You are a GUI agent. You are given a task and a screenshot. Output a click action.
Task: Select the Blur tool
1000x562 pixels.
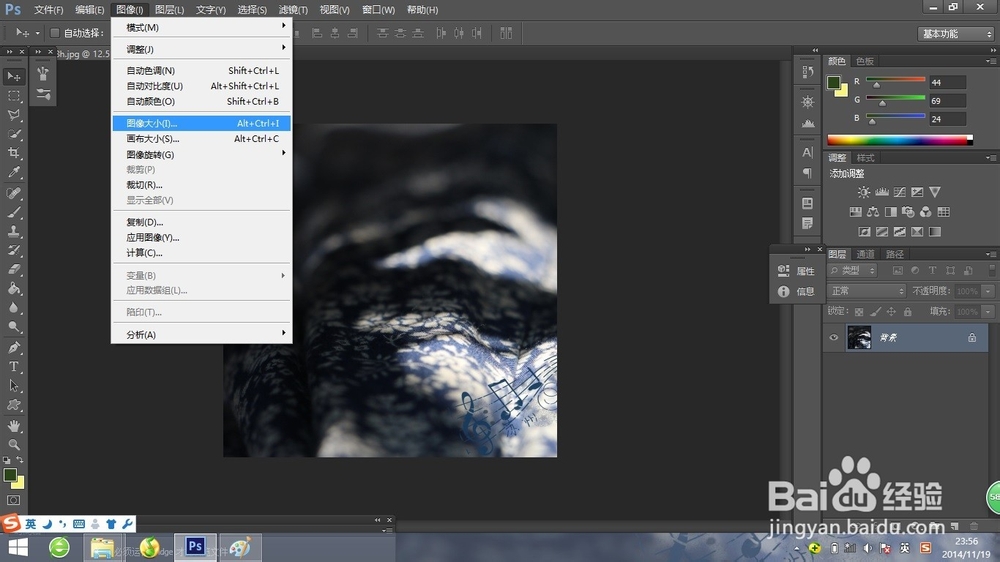pos(13,308)
